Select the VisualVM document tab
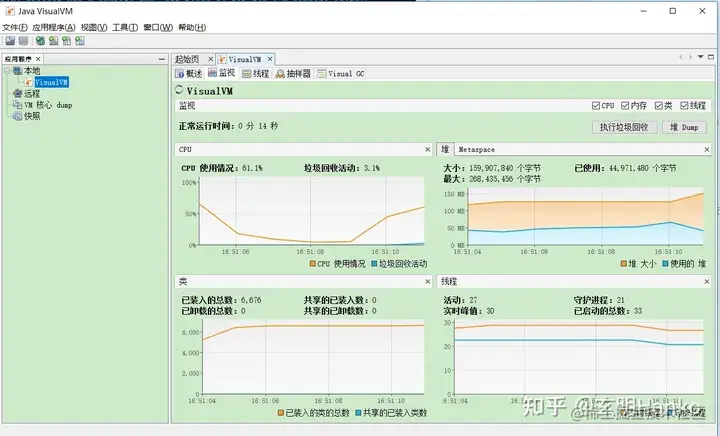 (x=245, y=59)
